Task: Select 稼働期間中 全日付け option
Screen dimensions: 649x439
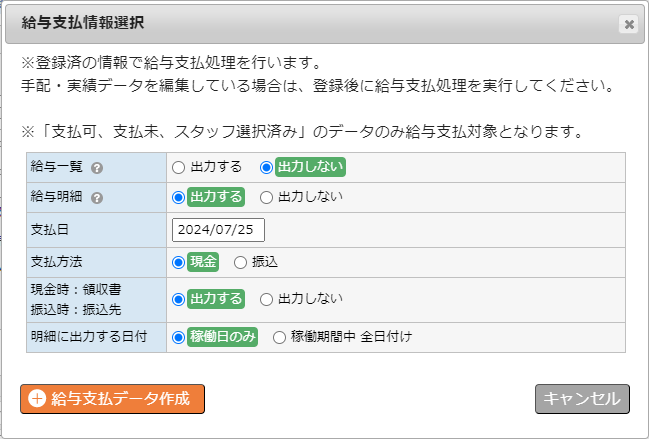Action: [x=279, y=337]
